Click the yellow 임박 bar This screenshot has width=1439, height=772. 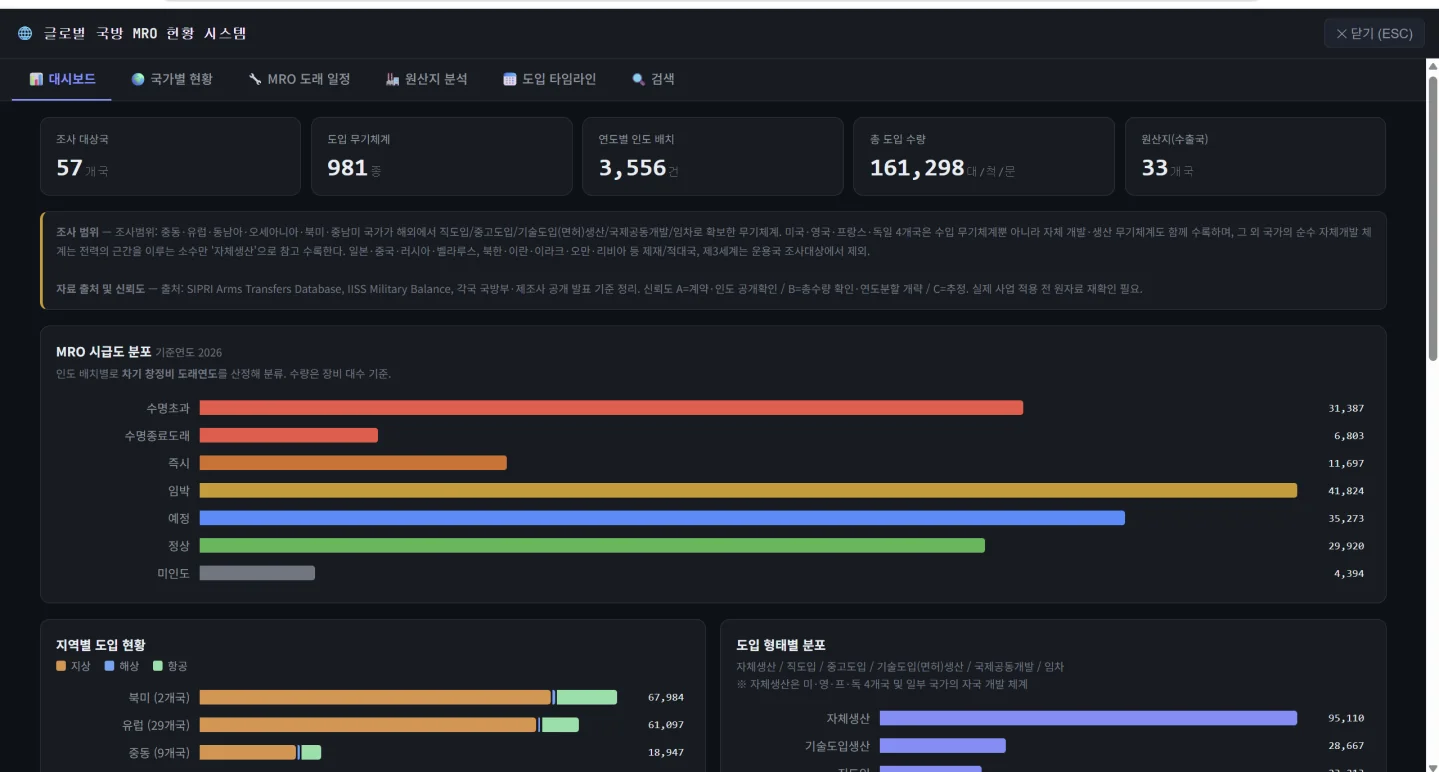pyautogui.click(x=748, y=491)
